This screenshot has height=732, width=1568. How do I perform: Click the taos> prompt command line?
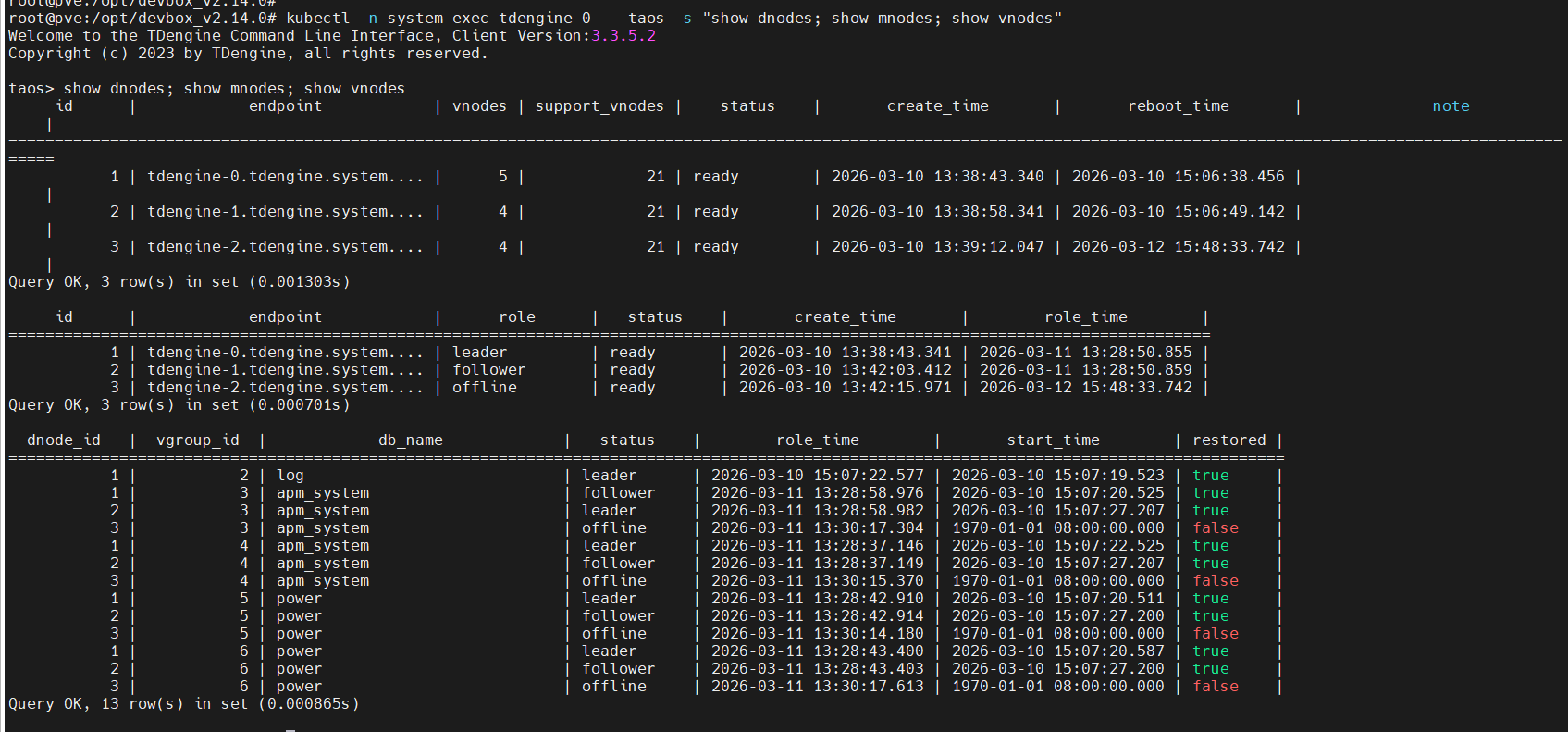point(206,89)
